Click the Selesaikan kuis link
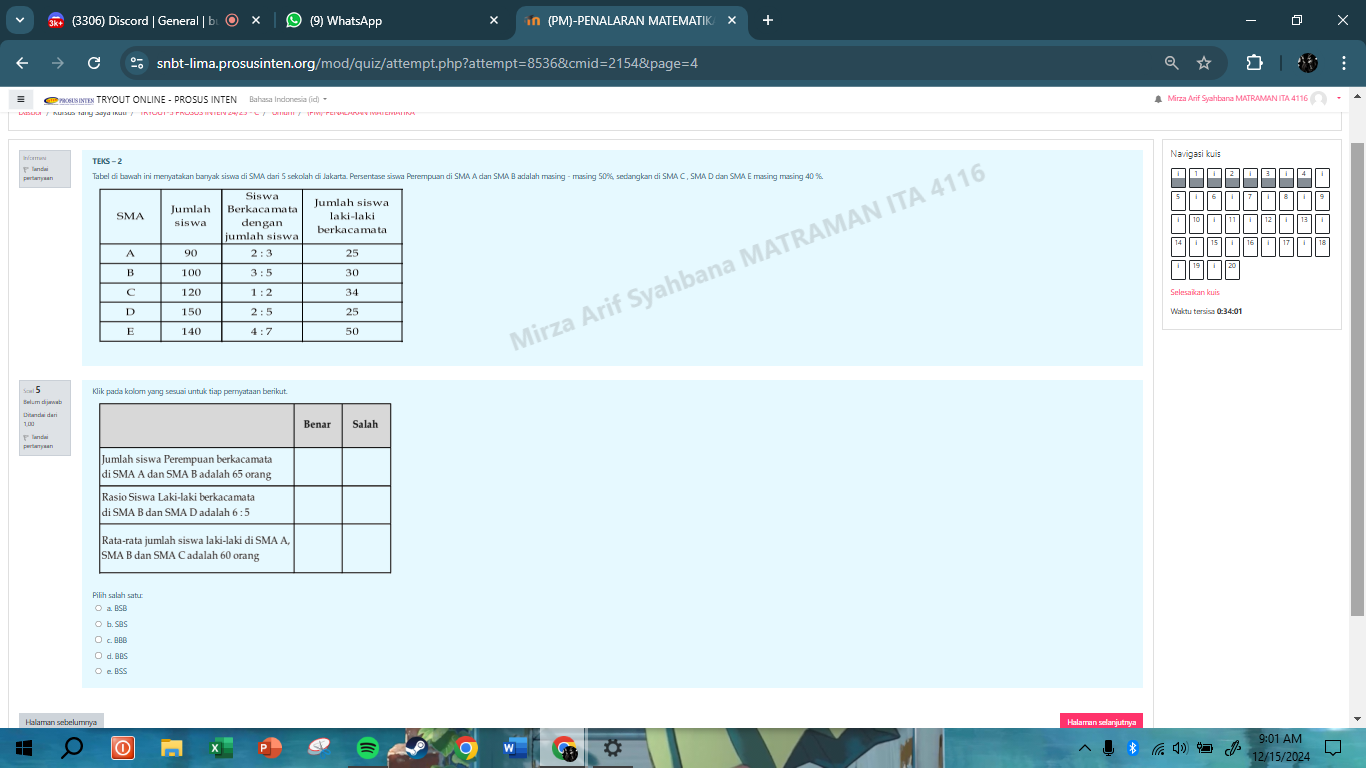Viewport: 1366px width, 768px height. 1195,293
